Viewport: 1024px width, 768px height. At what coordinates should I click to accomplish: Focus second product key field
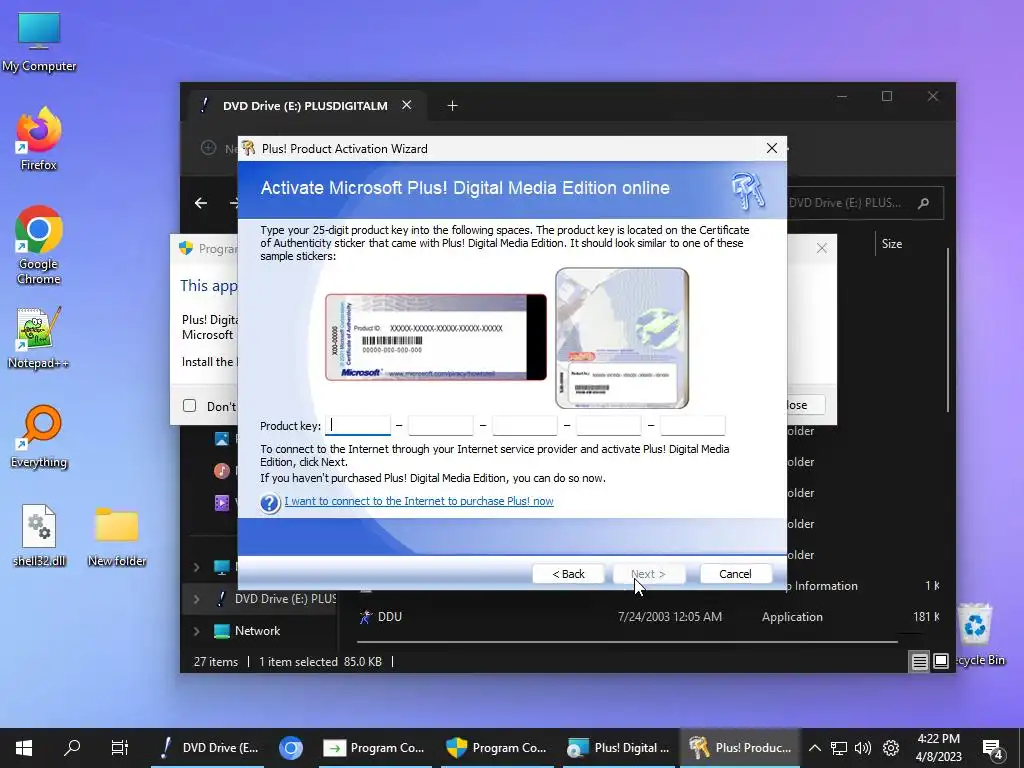point(441,426)
